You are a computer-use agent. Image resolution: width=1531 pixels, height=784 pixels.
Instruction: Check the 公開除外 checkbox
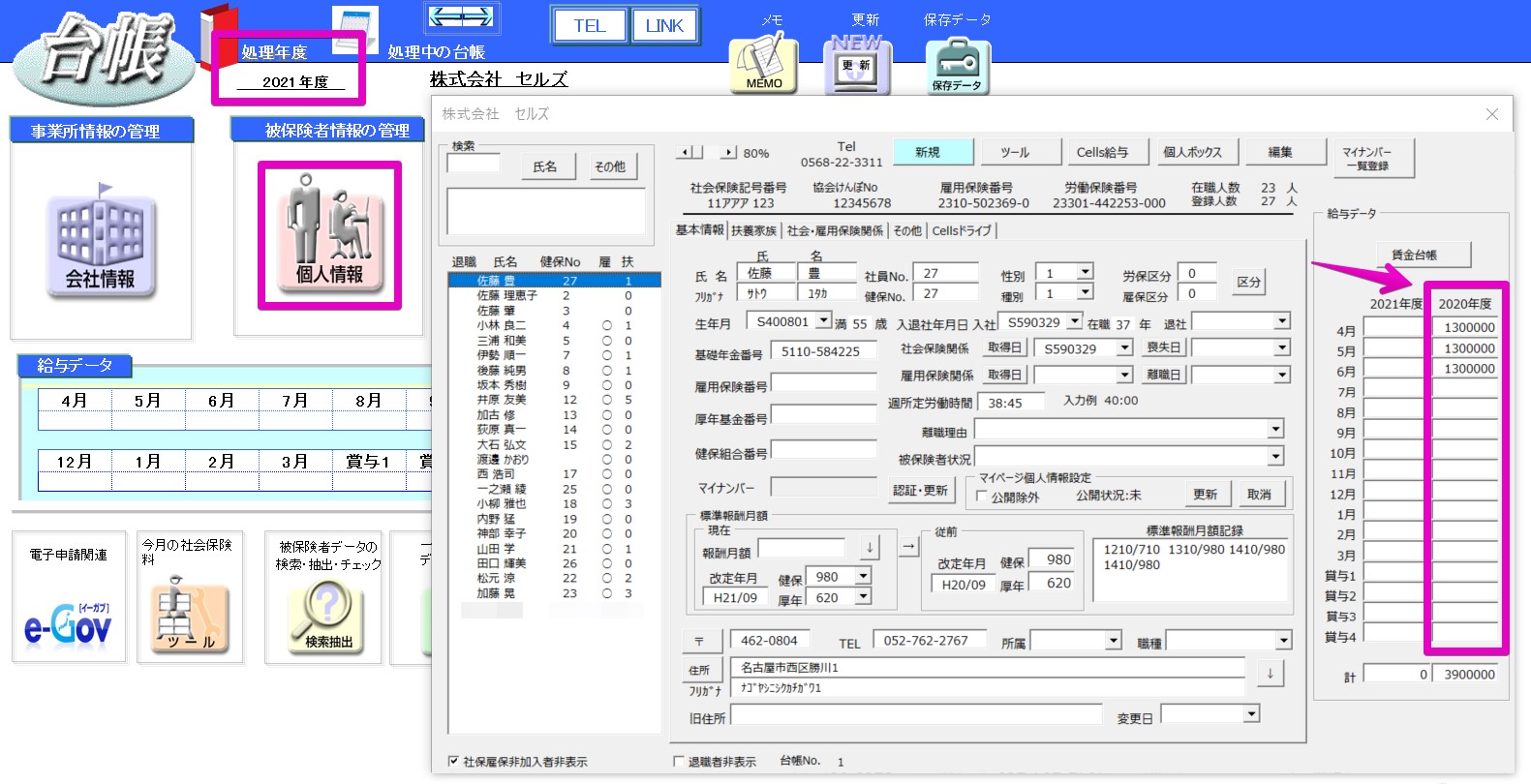click(x=982, y=496)
